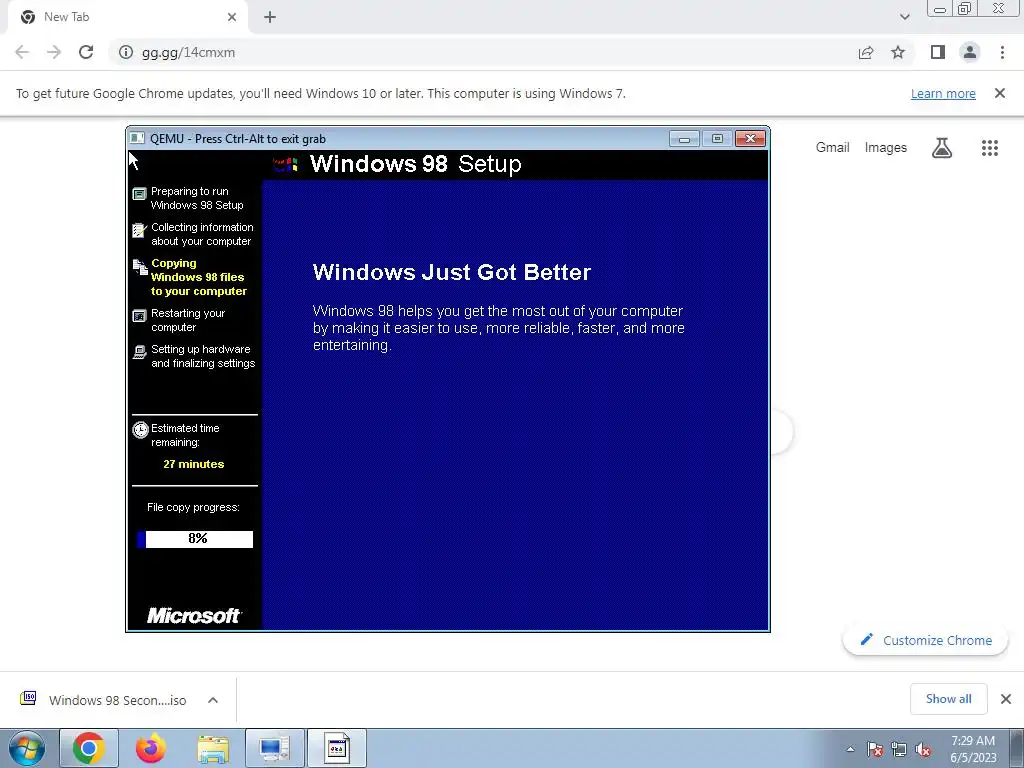The image size is (1024, 768).
Task: Dismiss the Windows 7 update notice
Action: [1000, 93]
